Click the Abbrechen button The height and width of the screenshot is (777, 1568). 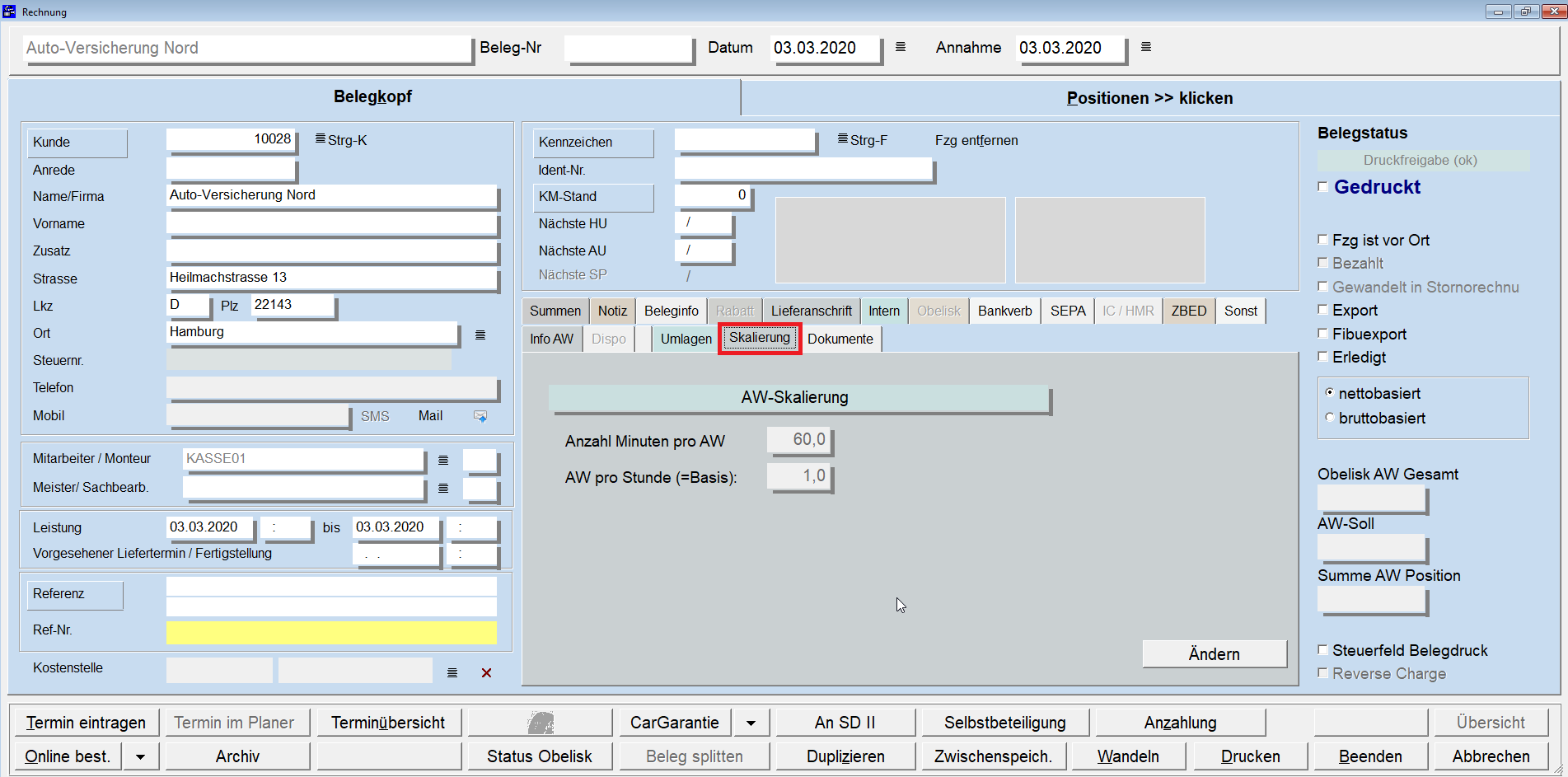pyautogui.click(x=1491, y=756)
